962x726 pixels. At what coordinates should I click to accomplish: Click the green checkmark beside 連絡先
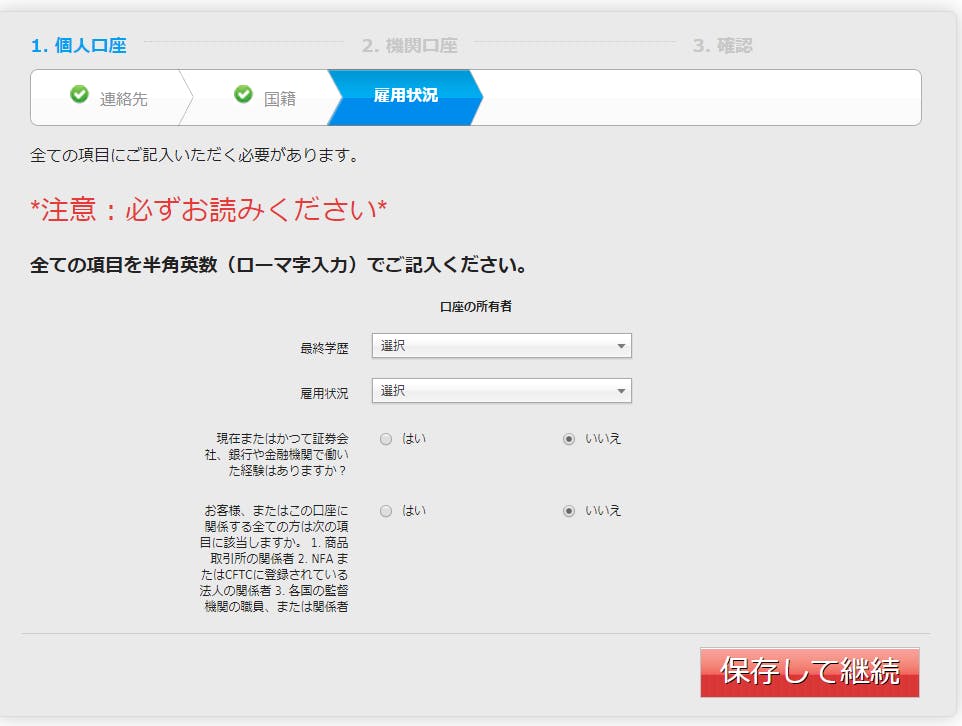(x=79, y=94)
